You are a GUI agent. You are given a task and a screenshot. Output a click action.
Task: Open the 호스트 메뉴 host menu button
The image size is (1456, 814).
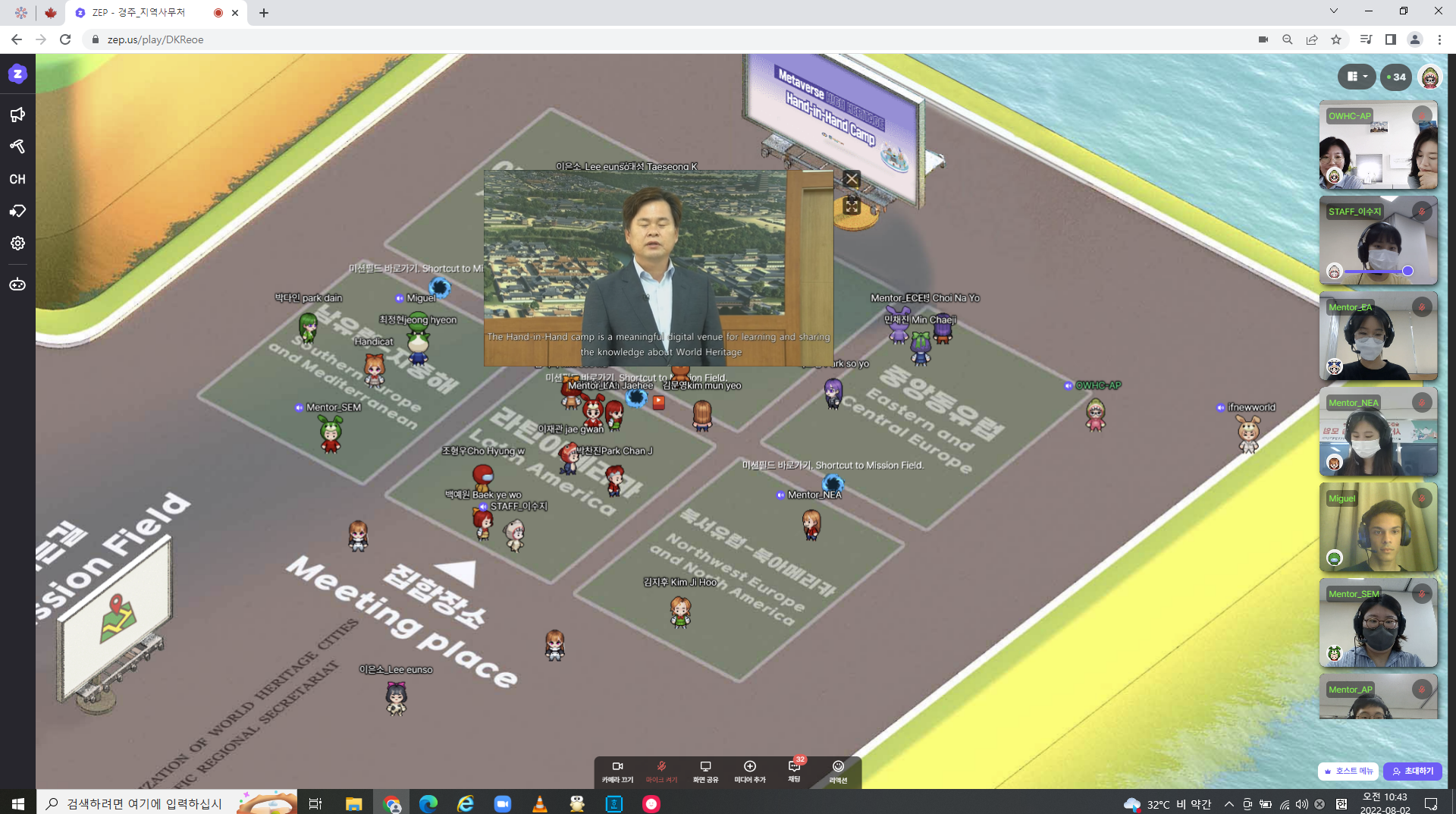point(1349,771)
